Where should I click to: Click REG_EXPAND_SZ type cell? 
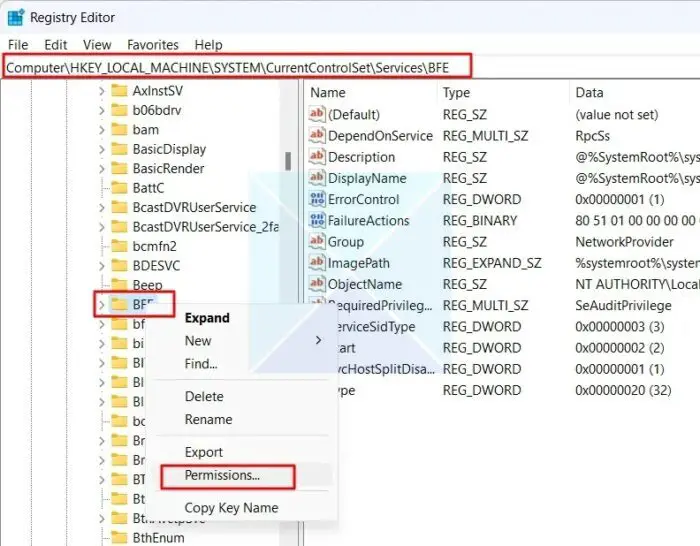pyautogui.click(x=492, y=263)
